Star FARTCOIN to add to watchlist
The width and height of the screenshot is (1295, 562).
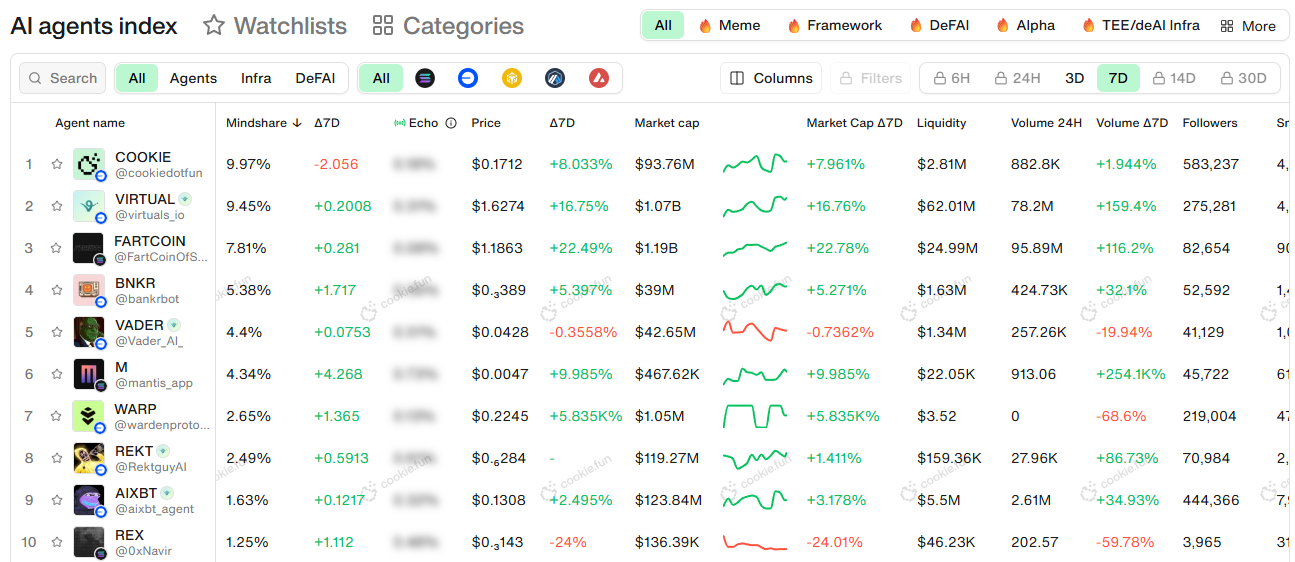click(x=57, y=248)
